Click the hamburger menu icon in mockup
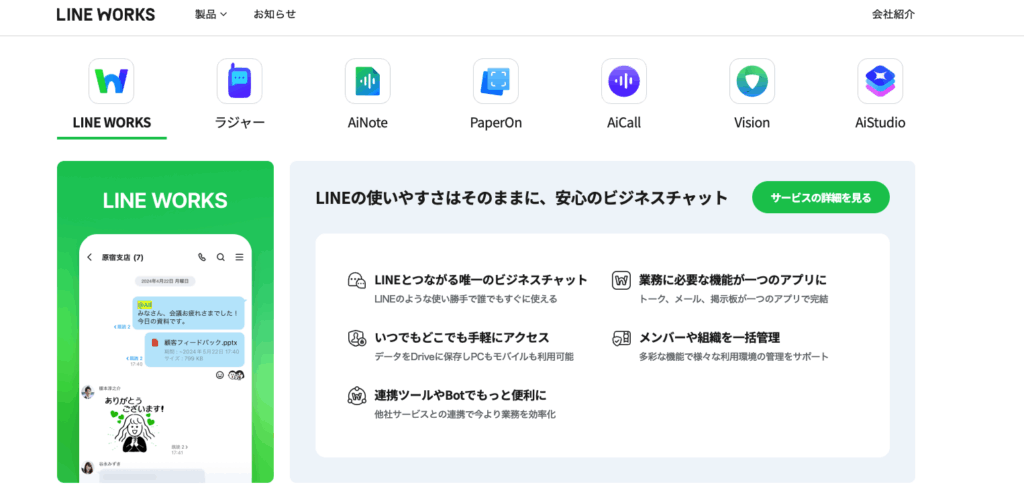Viewport: 1024px width, 503px height. [239, 257]
